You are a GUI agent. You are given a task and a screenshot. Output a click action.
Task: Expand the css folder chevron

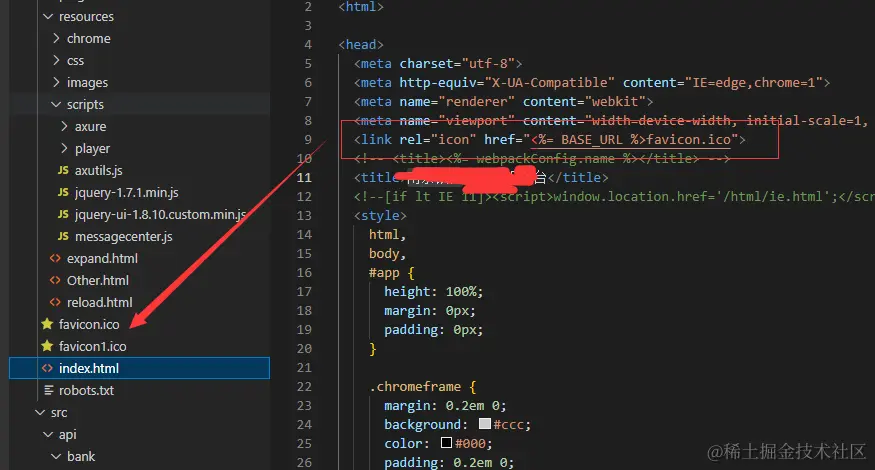pos(56,60)
